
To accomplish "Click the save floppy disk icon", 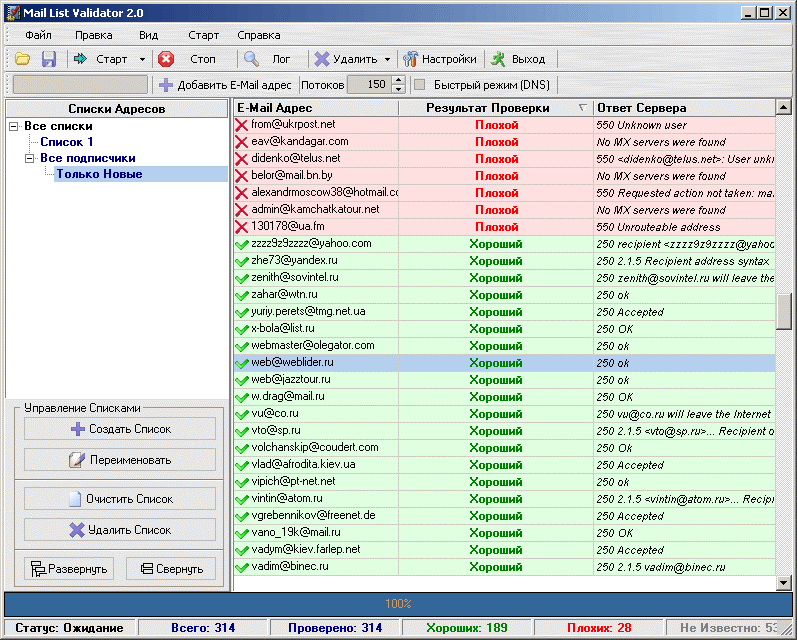I will pyautogui.click(x=48, y=60).
